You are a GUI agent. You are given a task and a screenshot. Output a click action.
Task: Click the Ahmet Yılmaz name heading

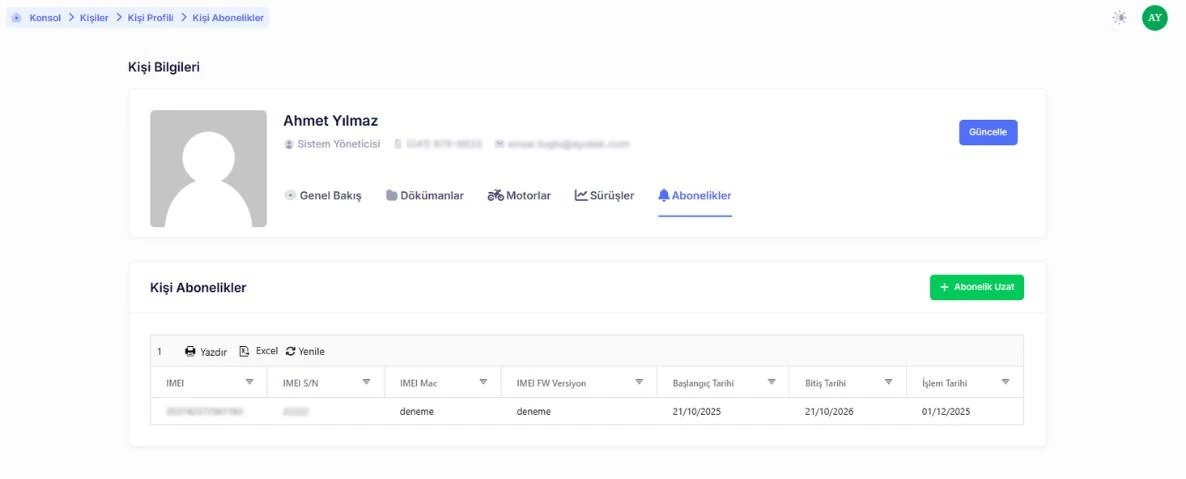(331, 120)
